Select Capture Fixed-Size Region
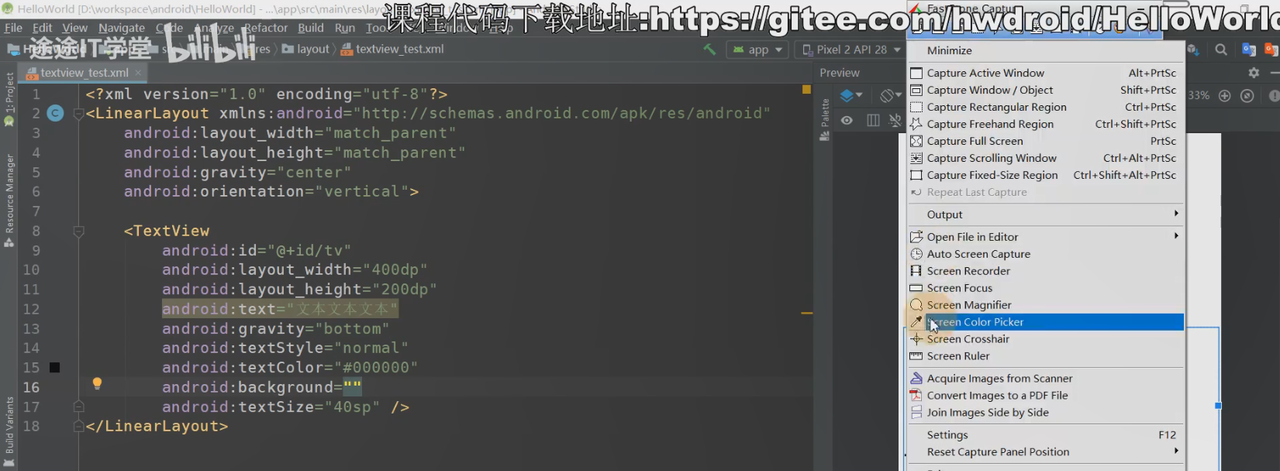This screenshot has height=471, width=1280. 1045,175
